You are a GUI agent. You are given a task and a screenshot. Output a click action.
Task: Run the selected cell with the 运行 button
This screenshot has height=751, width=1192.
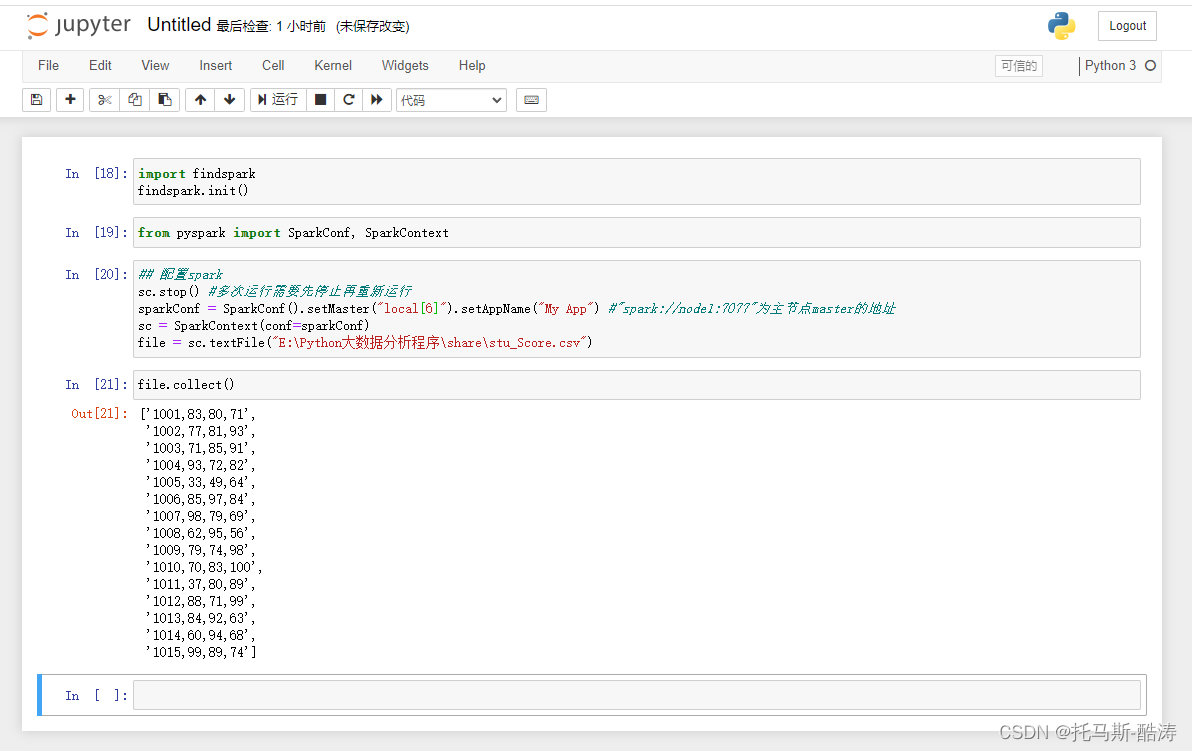point(277,99)
